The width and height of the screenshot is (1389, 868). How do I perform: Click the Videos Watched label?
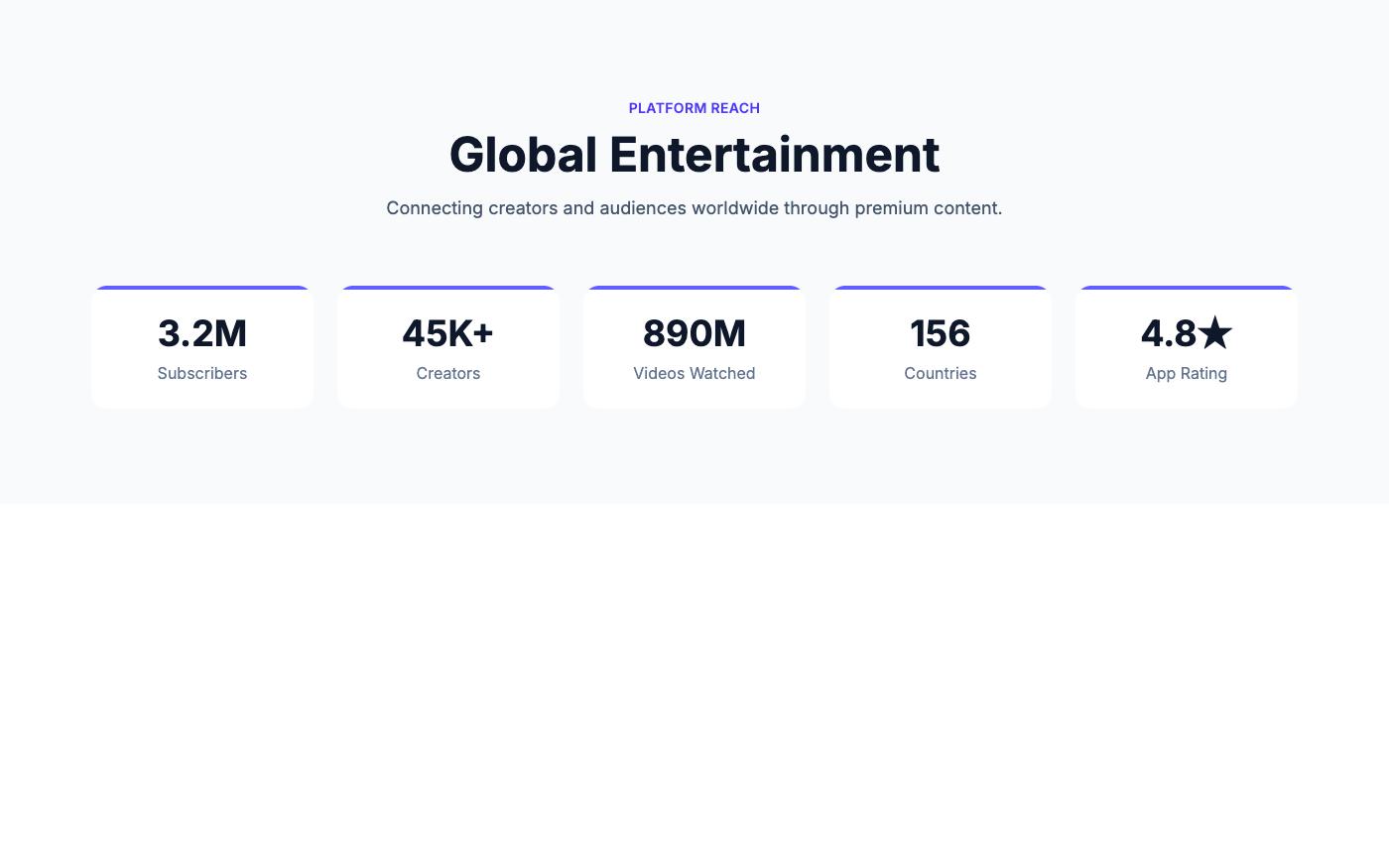694,374
